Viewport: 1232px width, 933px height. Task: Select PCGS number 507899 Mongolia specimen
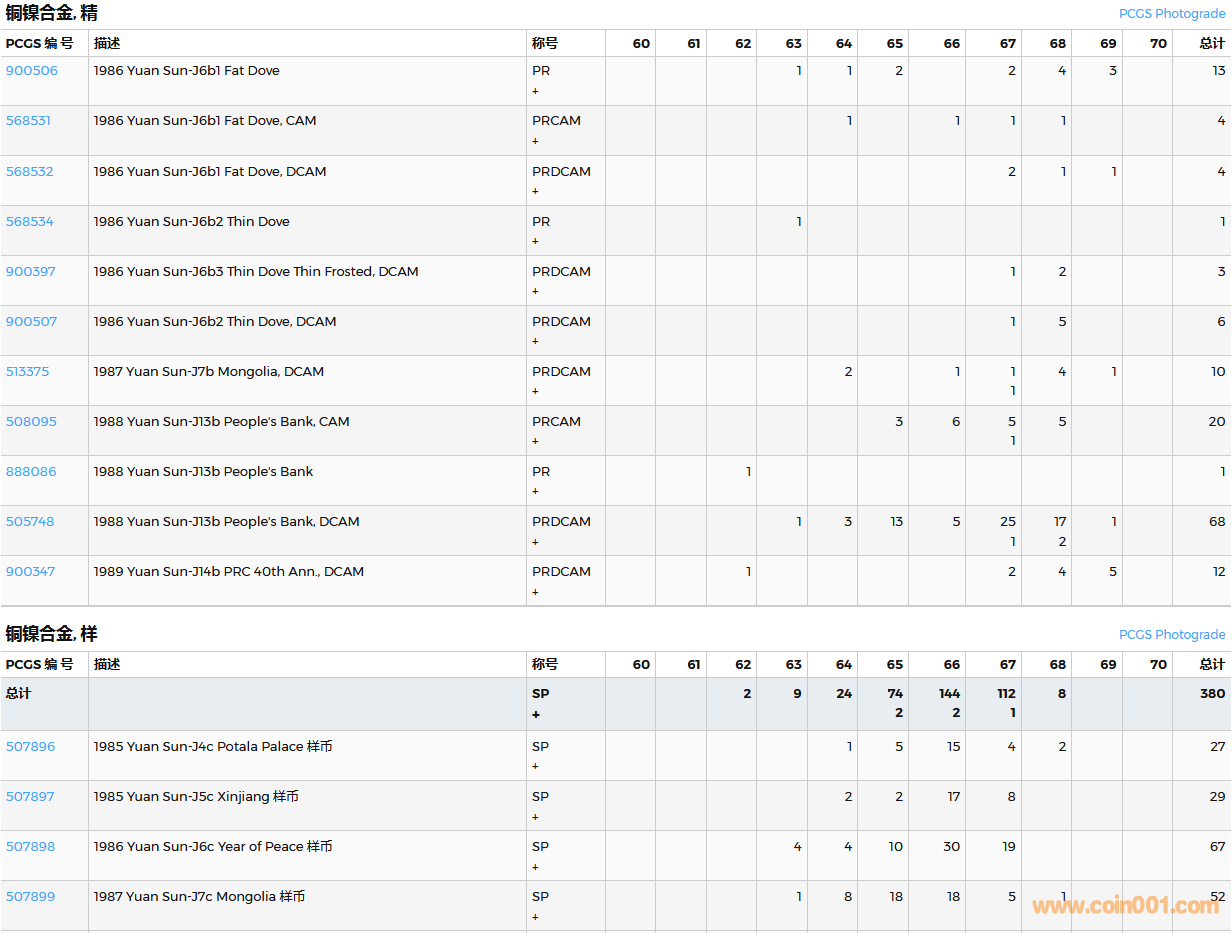tap(31, 896)
